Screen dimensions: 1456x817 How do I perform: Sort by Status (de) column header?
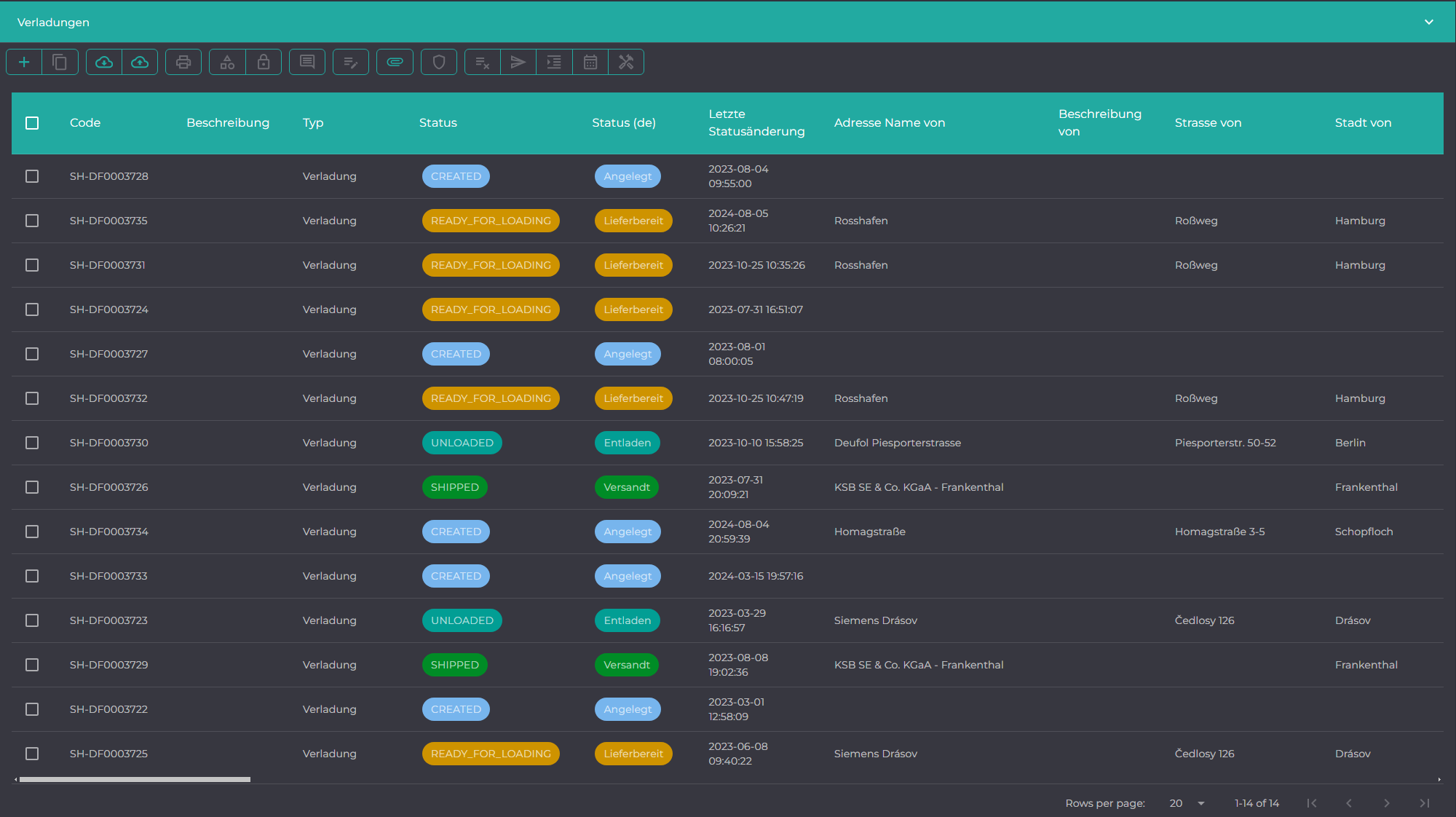point(624,123)
